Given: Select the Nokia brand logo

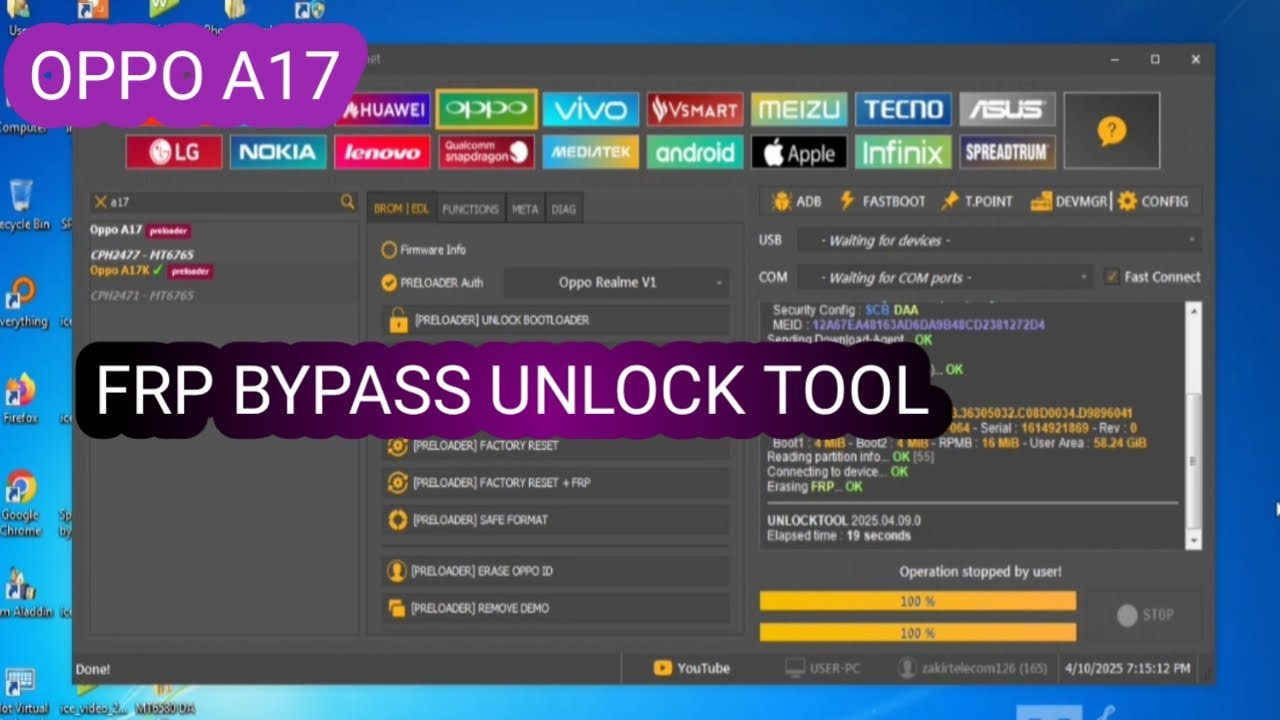Looking at the screenshot, I should [x=278, y=152].
